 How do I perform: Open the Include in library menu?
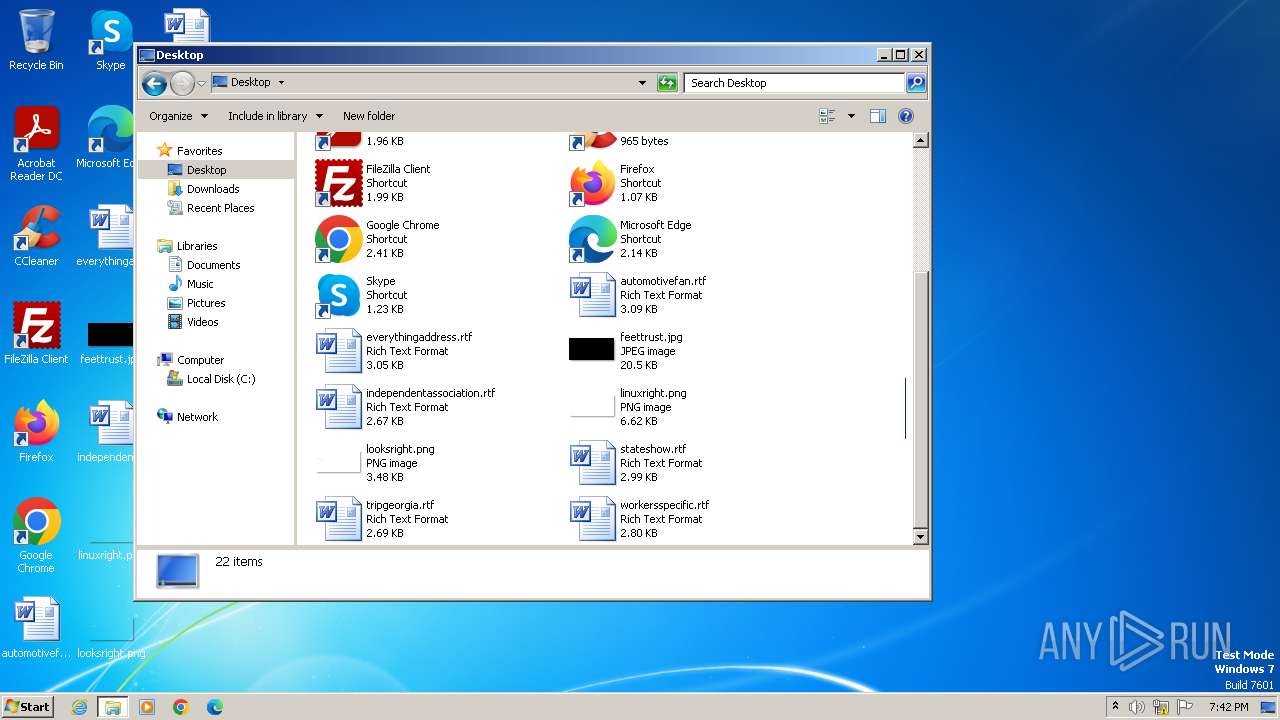pyautogui.click(x=275, y=116)
